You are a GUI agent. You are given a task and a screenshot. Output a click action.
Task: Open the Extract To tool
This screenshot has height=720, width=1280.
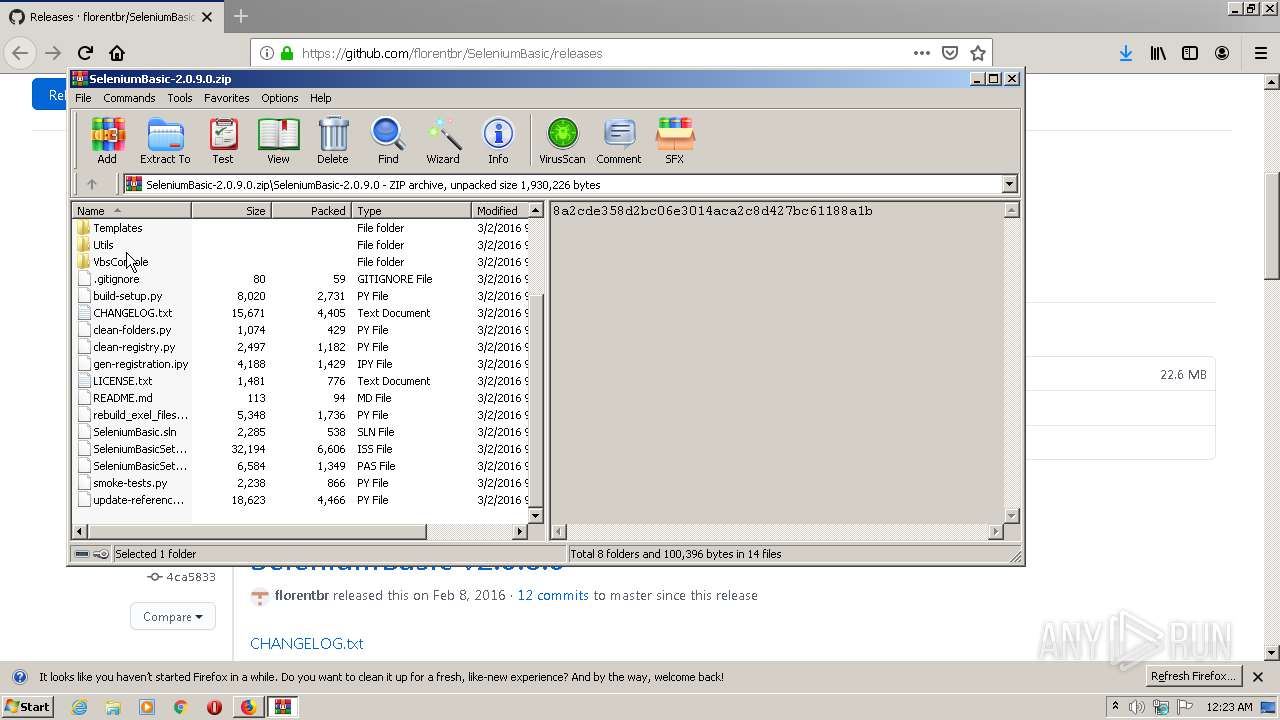(165, 140)
